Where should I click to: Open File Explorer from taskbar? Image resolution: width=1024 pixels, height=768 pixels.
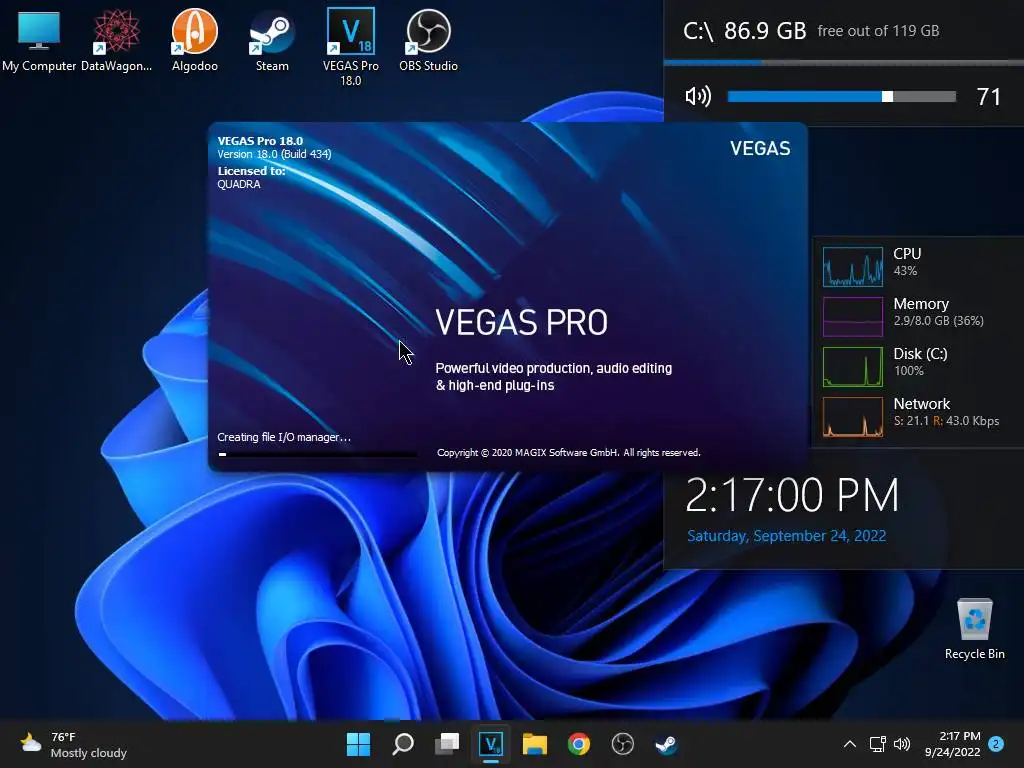pyautogui.click(x=535, y=744)
